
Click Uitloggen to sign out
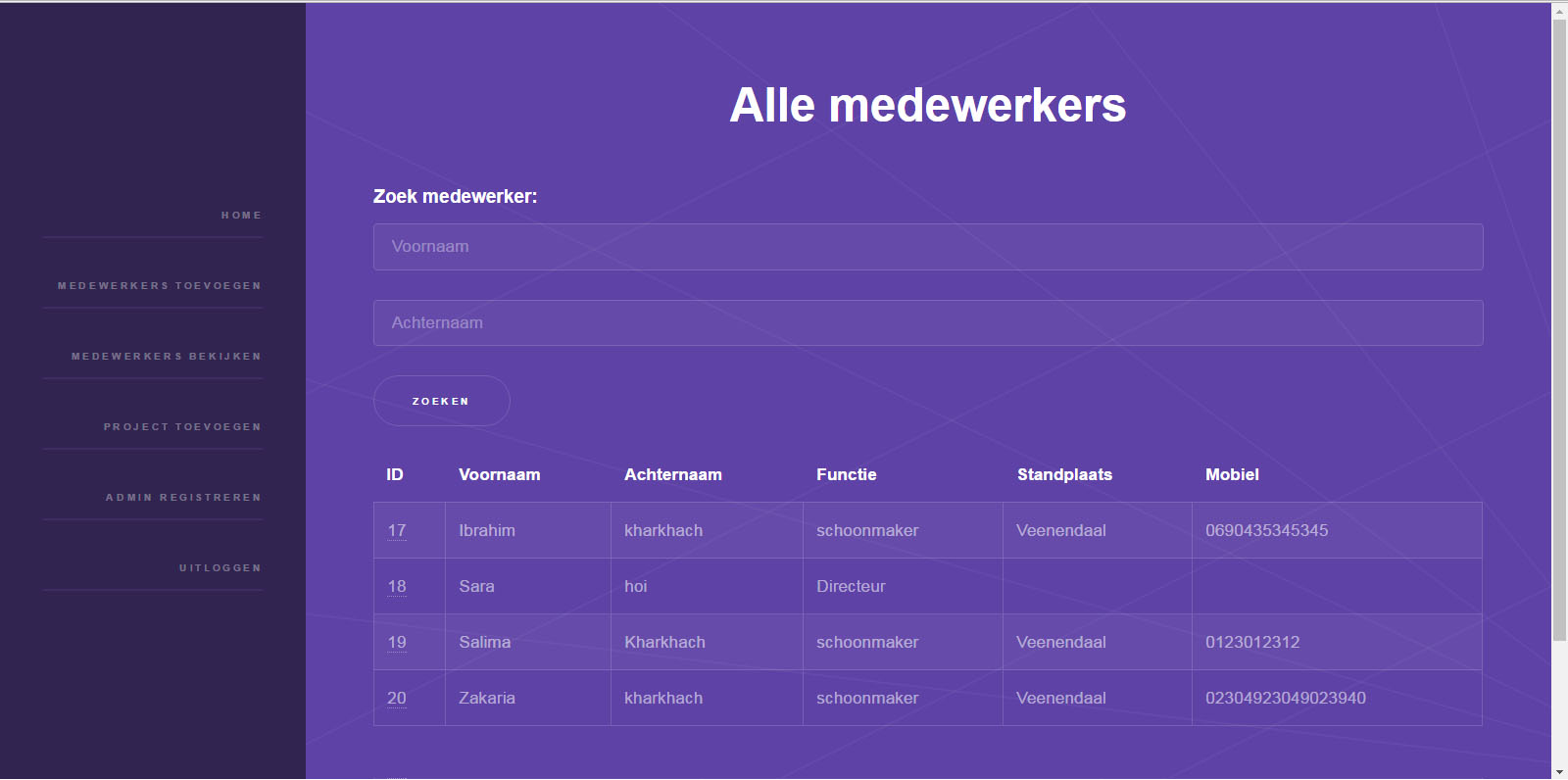220,568
